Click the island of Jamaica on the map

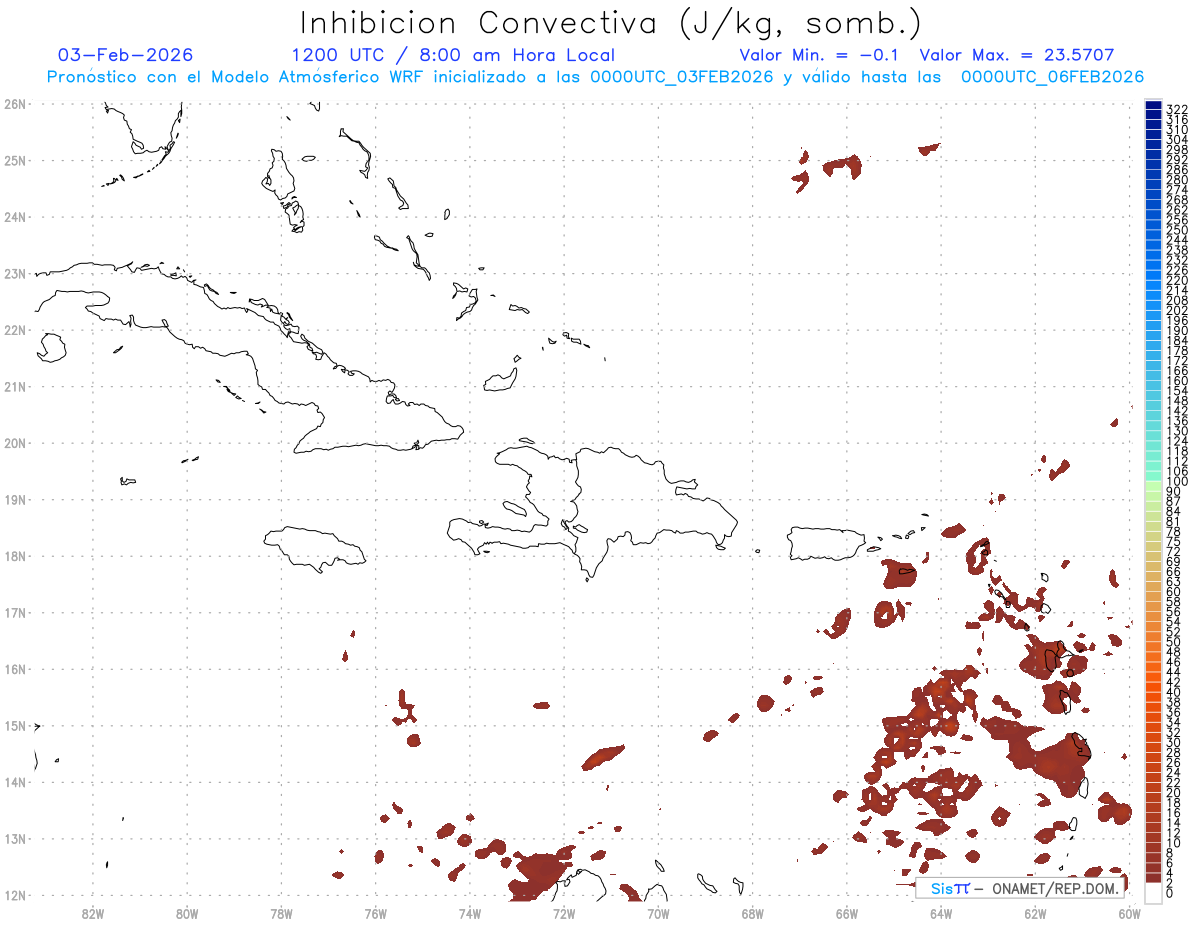click(x=315, y=548)
